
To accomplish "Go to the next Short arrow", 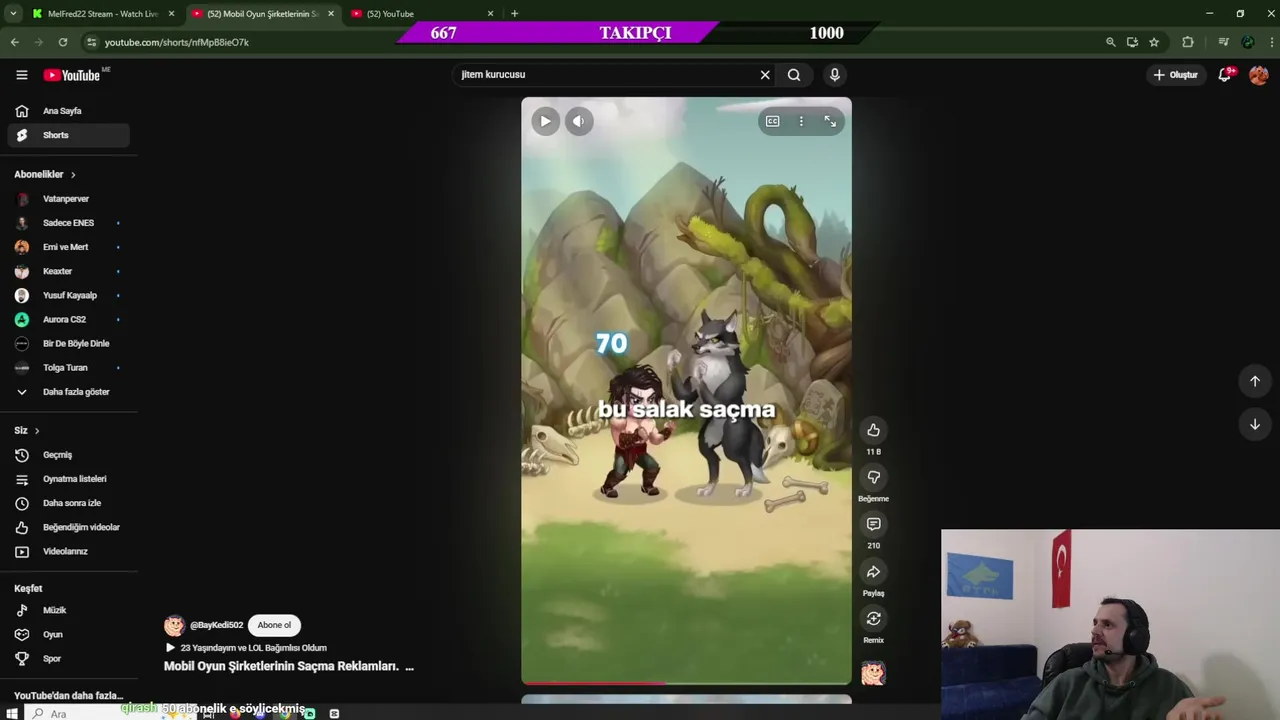I will 1254,424.
